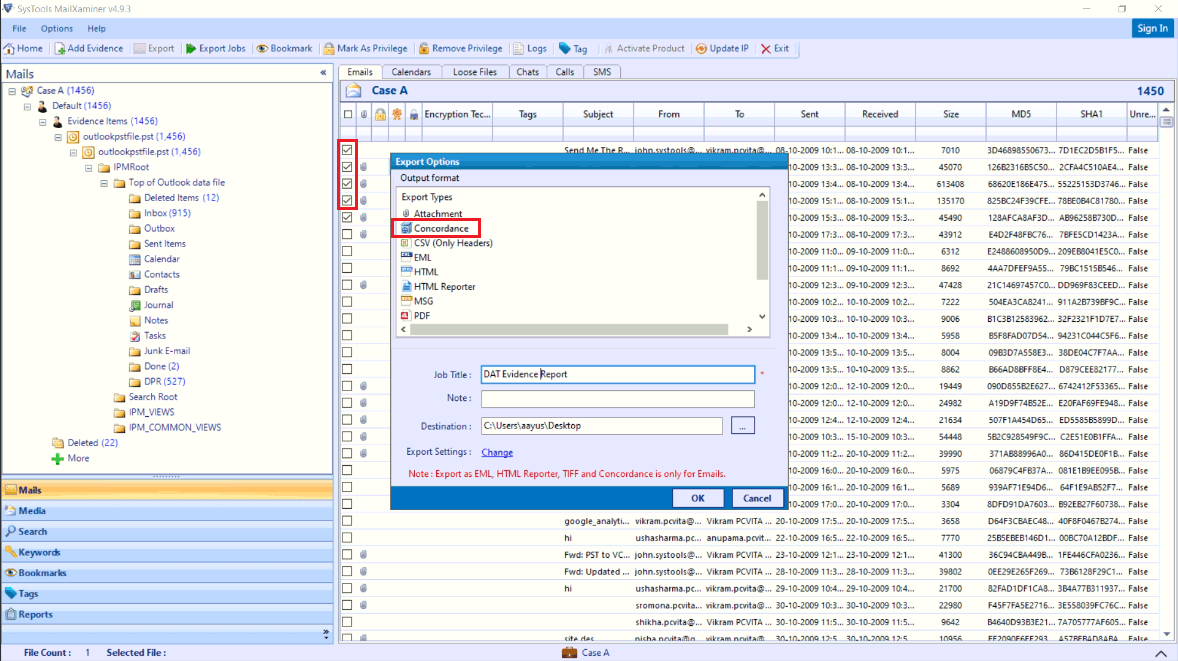Collapse the Evidence Items tree node
This screenshot has height=661, width=1178.
42,120
